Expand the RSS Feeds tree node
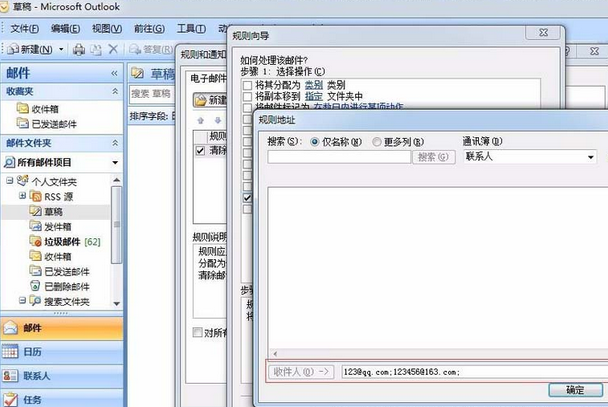The image size is (608, 407). 22,196
